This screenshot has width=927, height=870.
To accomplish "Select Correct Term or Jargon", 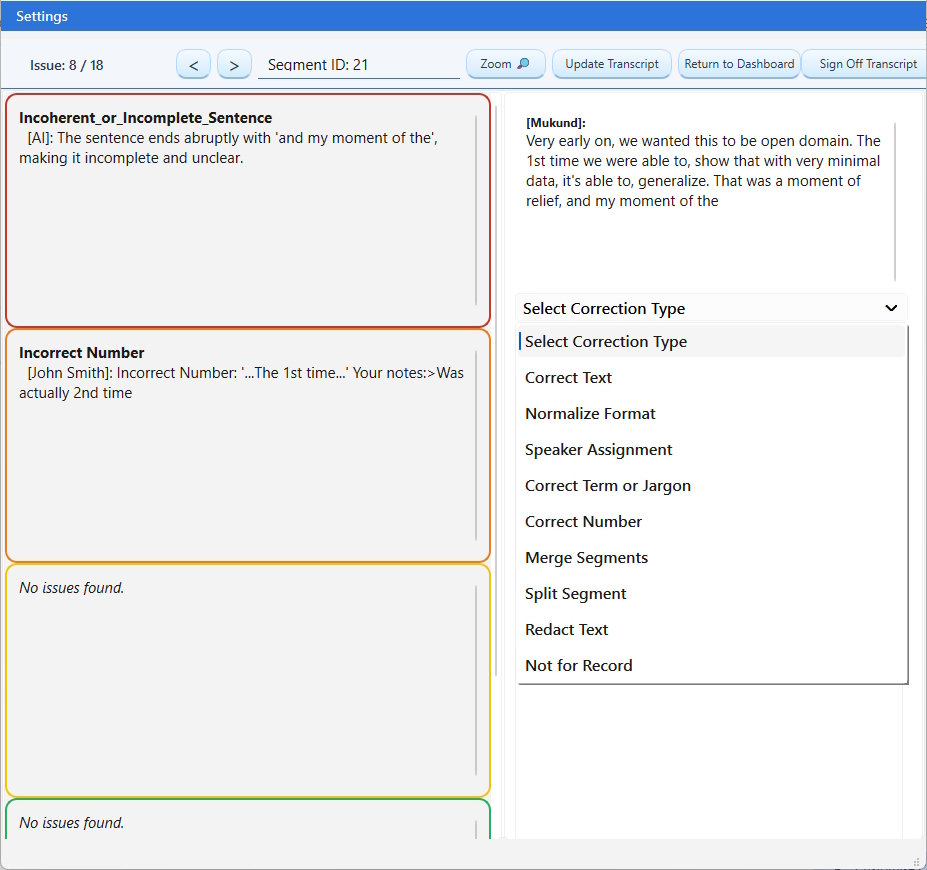I will click(712, 486).
